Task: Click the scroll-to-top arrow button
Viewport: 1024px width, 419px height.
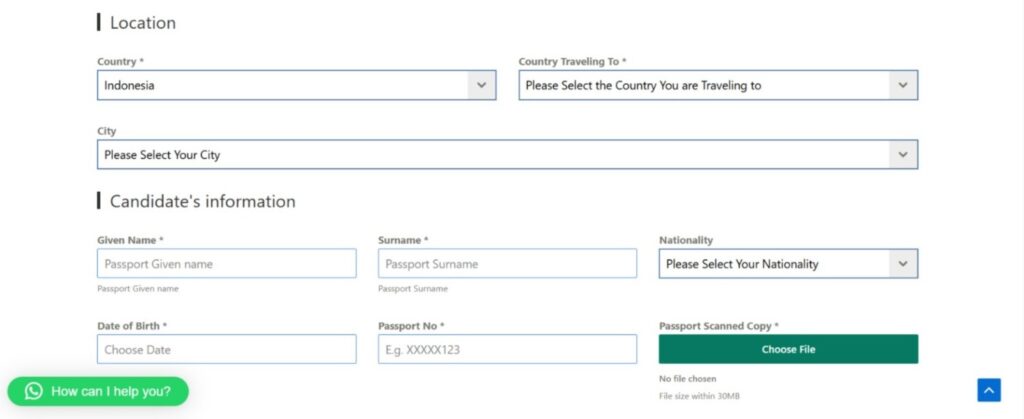Action: click(988, 390)
